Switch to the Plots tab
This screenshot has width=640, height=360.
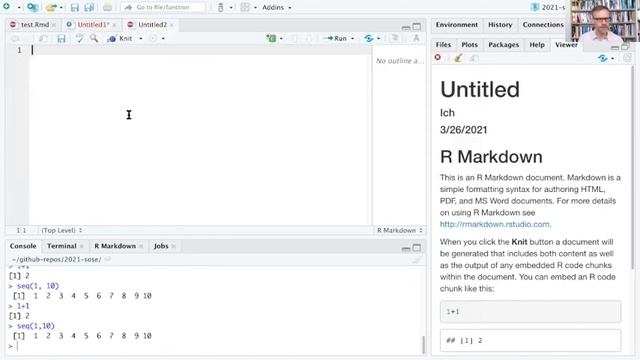click(x=469, y=44)
